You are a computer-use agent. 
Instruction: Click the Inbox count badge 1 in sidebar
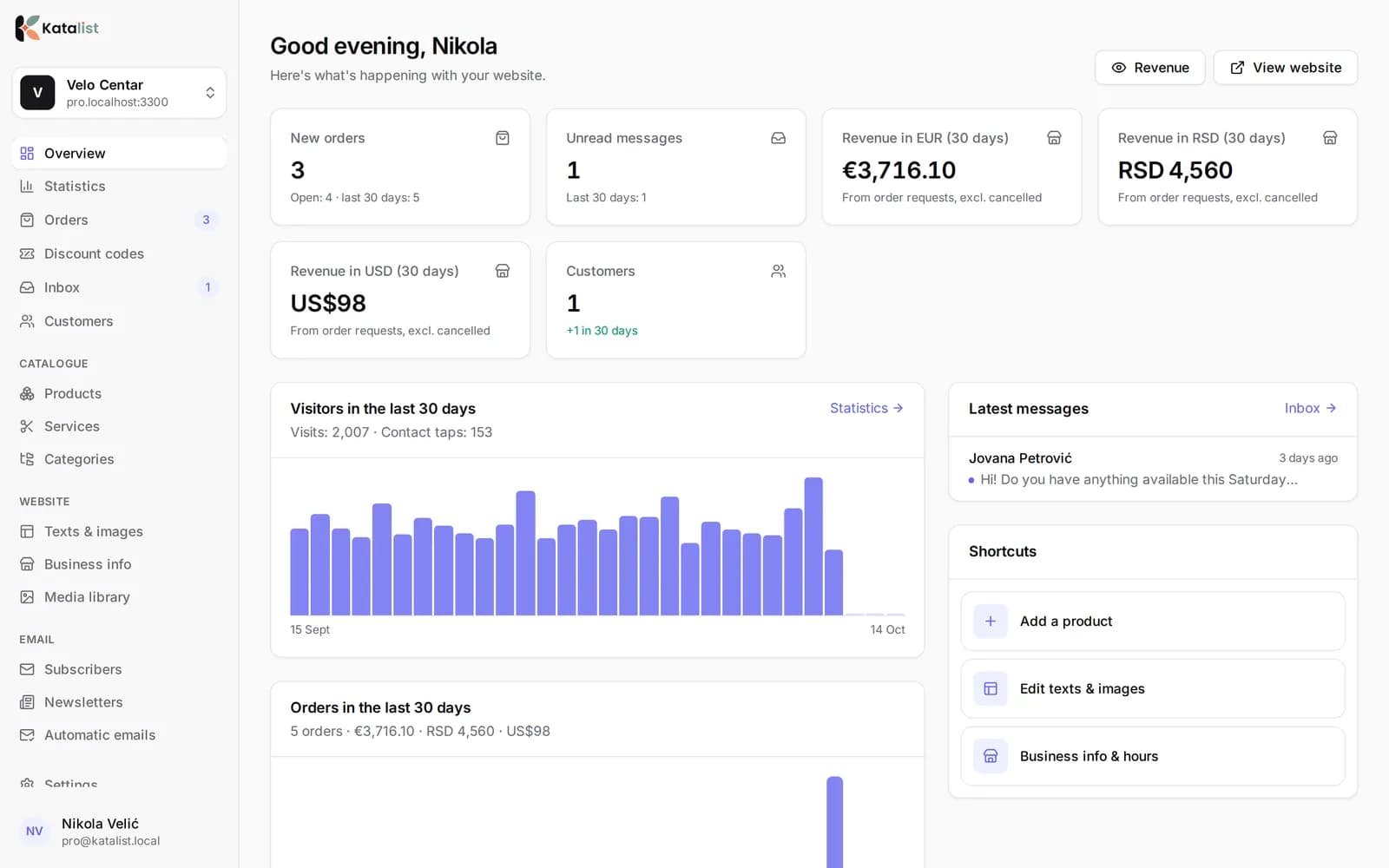click(x=207, y=287)
